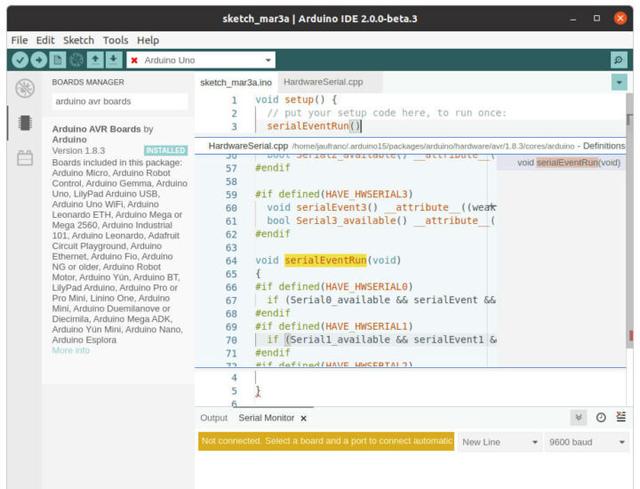Select the Boards Manager chip icon
Screen dimensions: 640x489
[25, 122]
